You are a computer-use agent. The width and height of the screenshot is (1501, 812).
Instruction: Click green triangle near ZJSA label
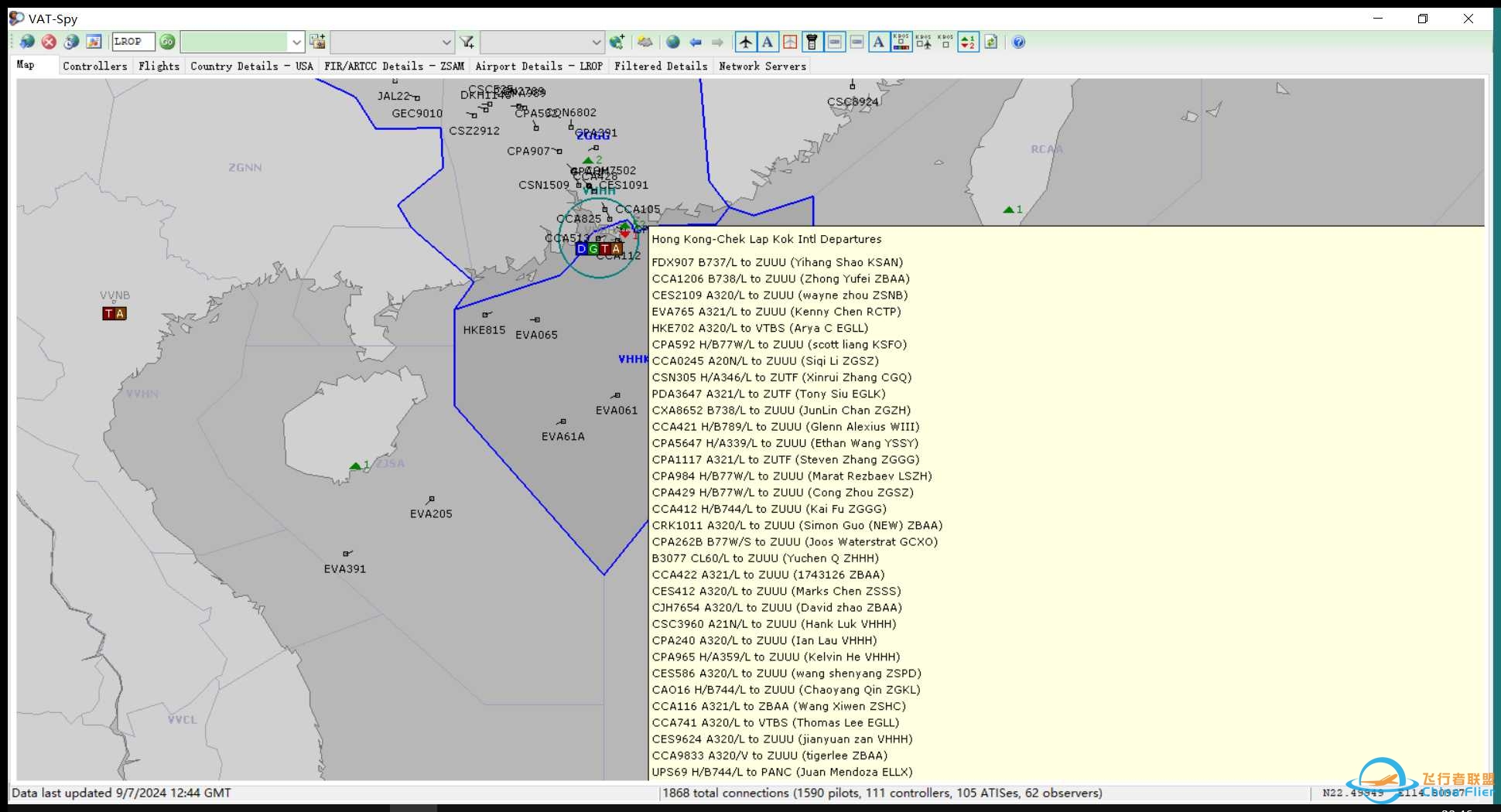pos(355,466)
